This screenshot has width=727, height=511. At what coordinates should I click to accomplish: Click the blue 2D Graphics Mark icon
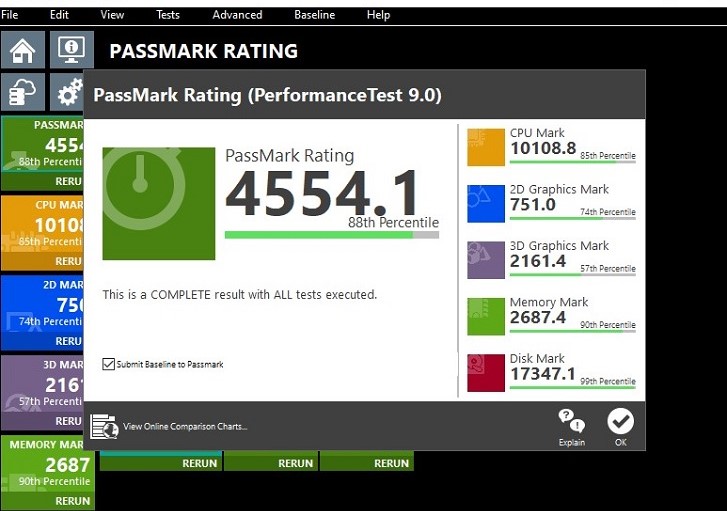point(486,204)
